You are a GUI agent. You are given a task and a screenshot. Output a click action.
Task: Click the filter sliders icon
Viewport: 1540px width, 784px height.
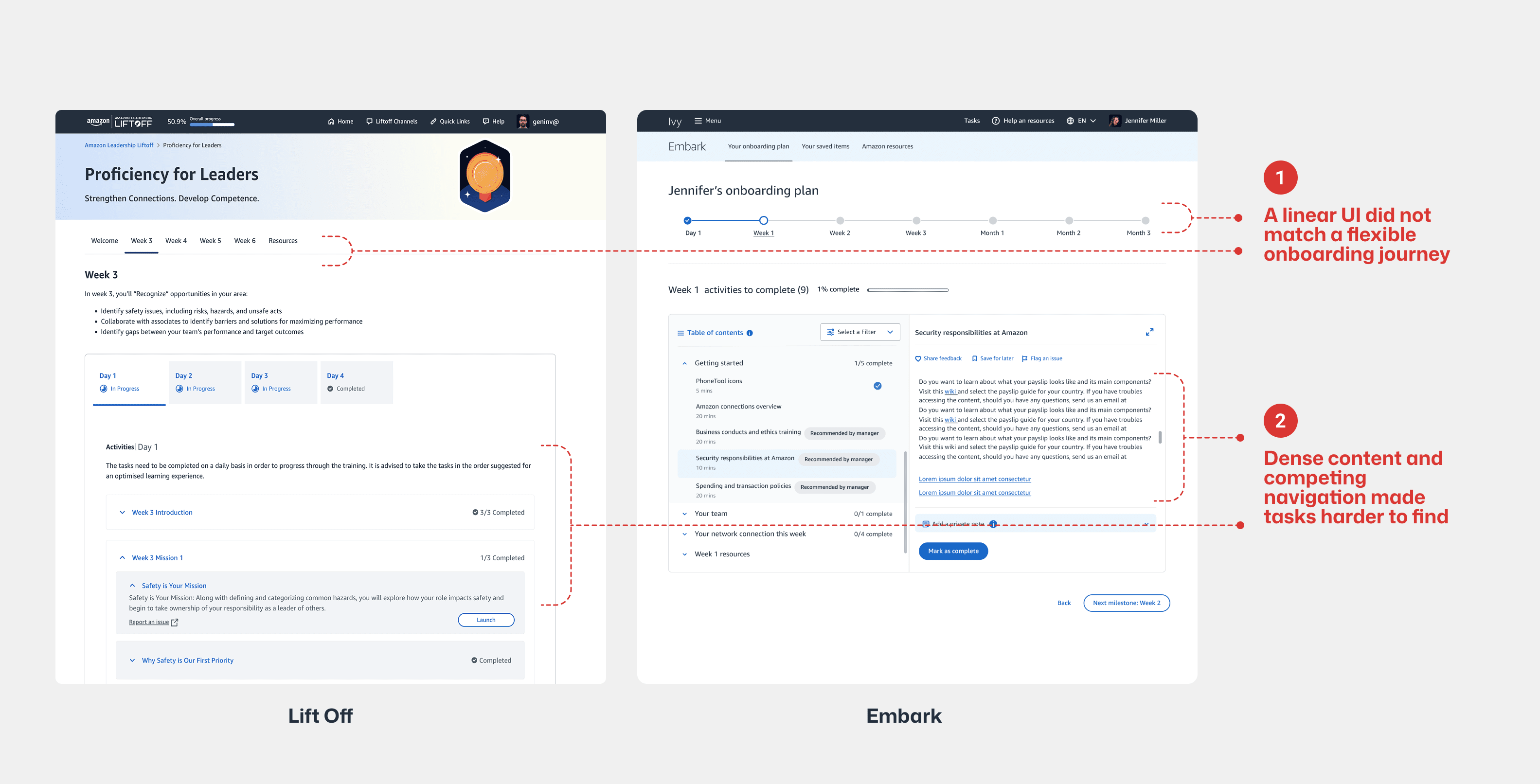point(830,332)
